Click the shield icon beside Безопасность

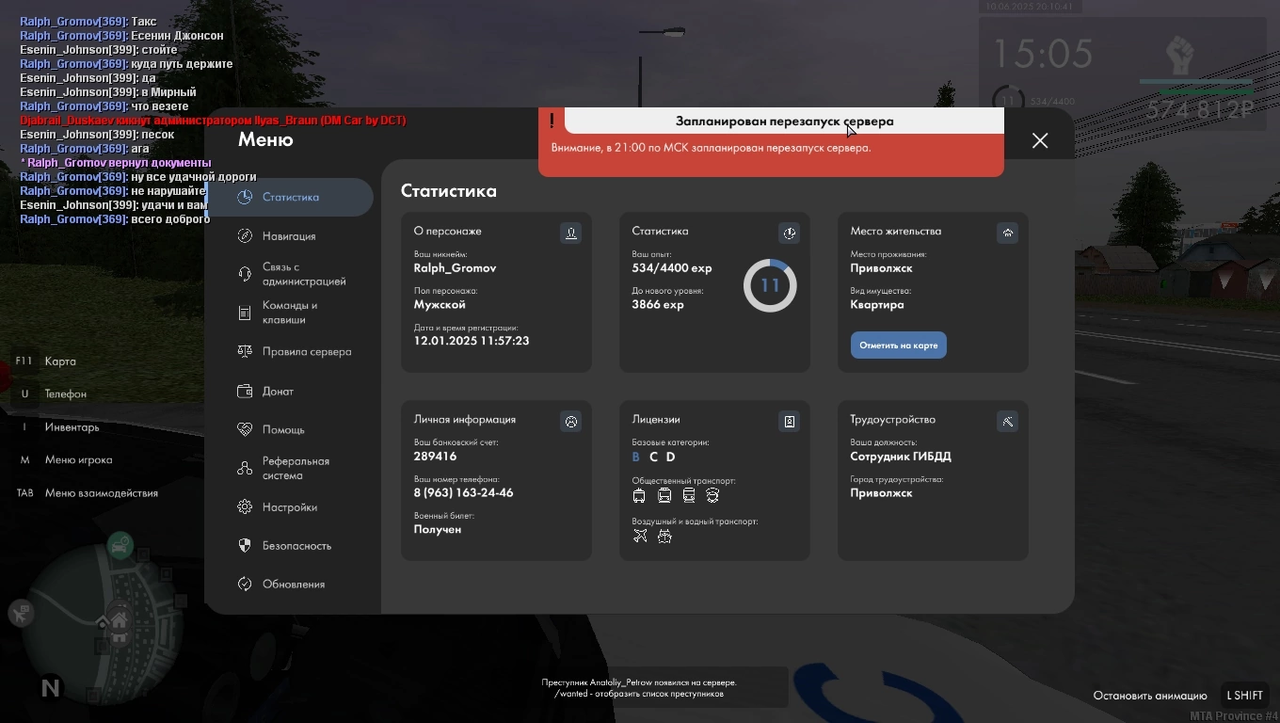tap(244, 546)
